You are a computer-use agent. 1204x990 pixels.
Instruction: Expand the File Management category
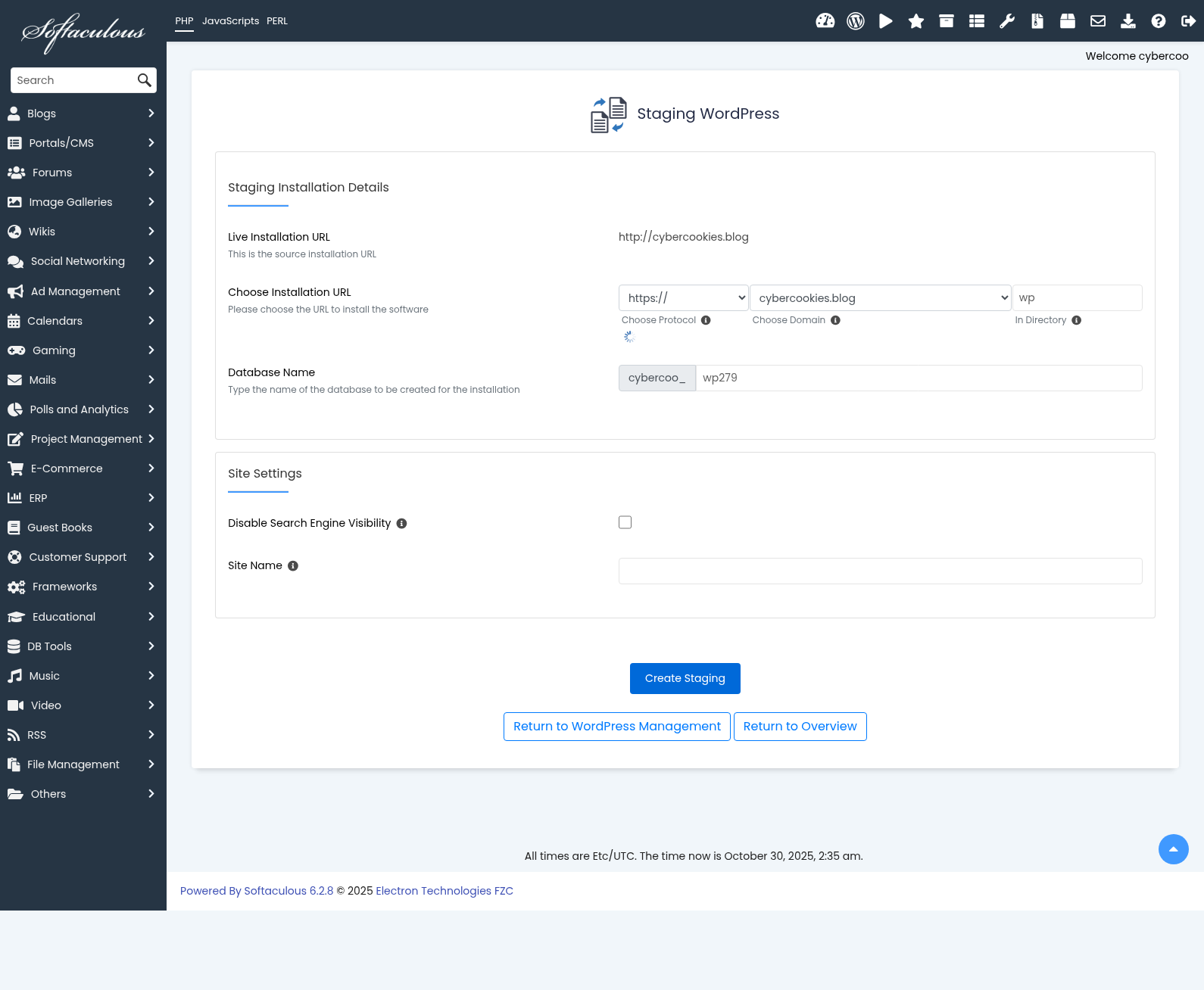83,764
